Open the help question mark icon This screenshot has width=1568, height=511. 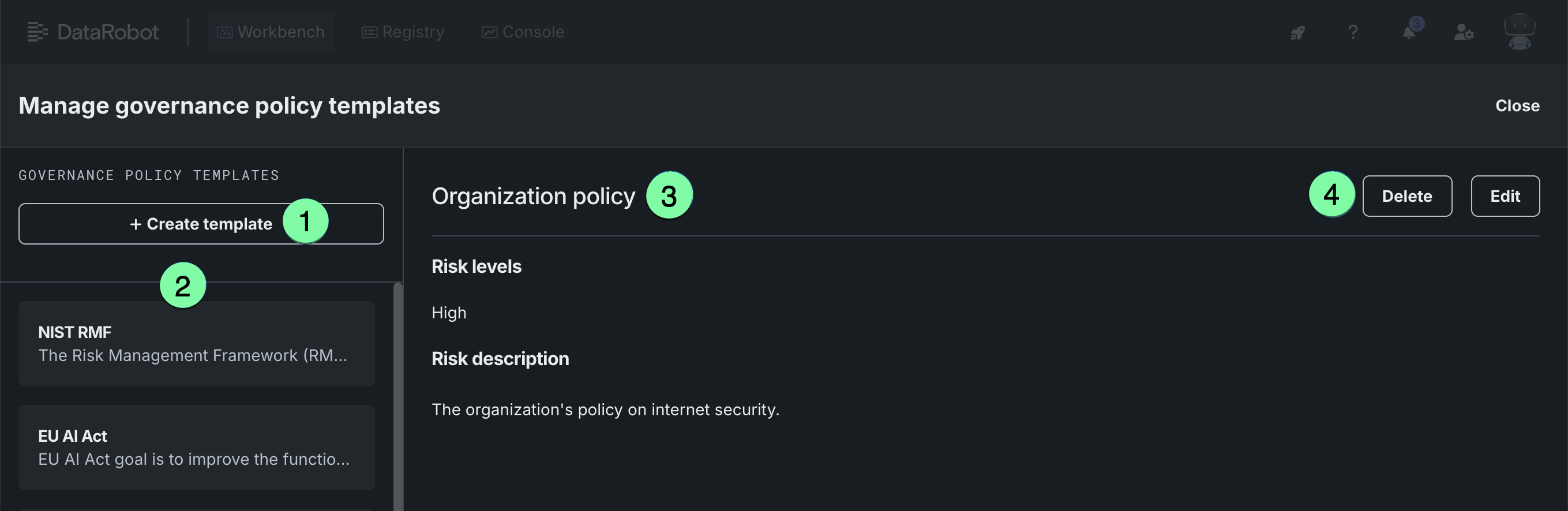(x=1352, y=32)
